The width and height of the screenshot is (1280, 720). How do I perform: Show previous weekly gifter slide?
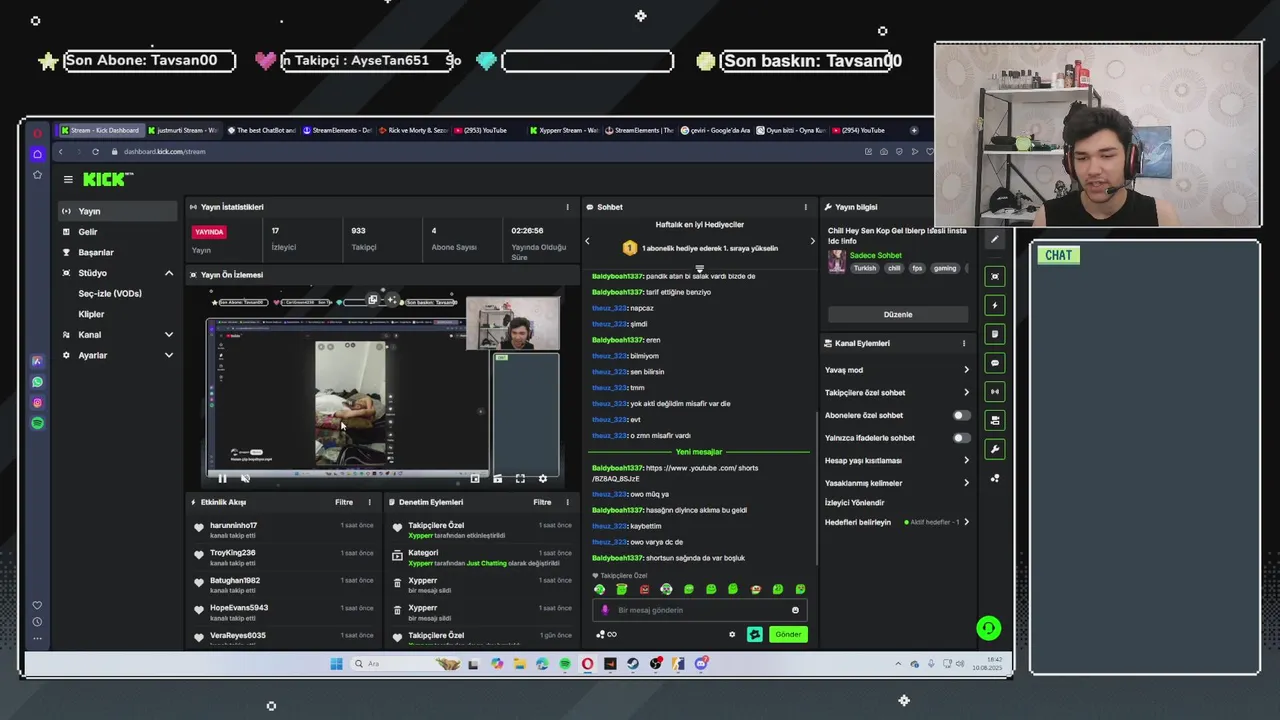point(587,241)
